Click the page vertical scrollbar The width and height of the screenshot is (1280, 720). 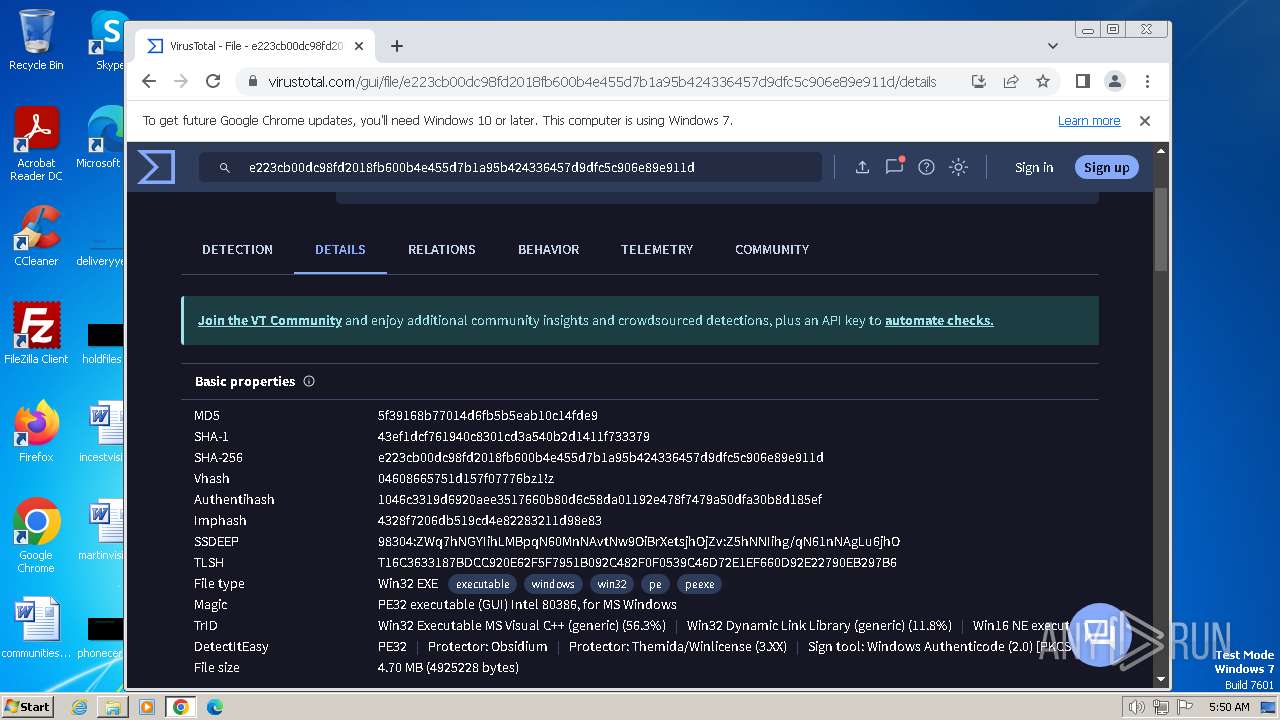click(1160, 228)
